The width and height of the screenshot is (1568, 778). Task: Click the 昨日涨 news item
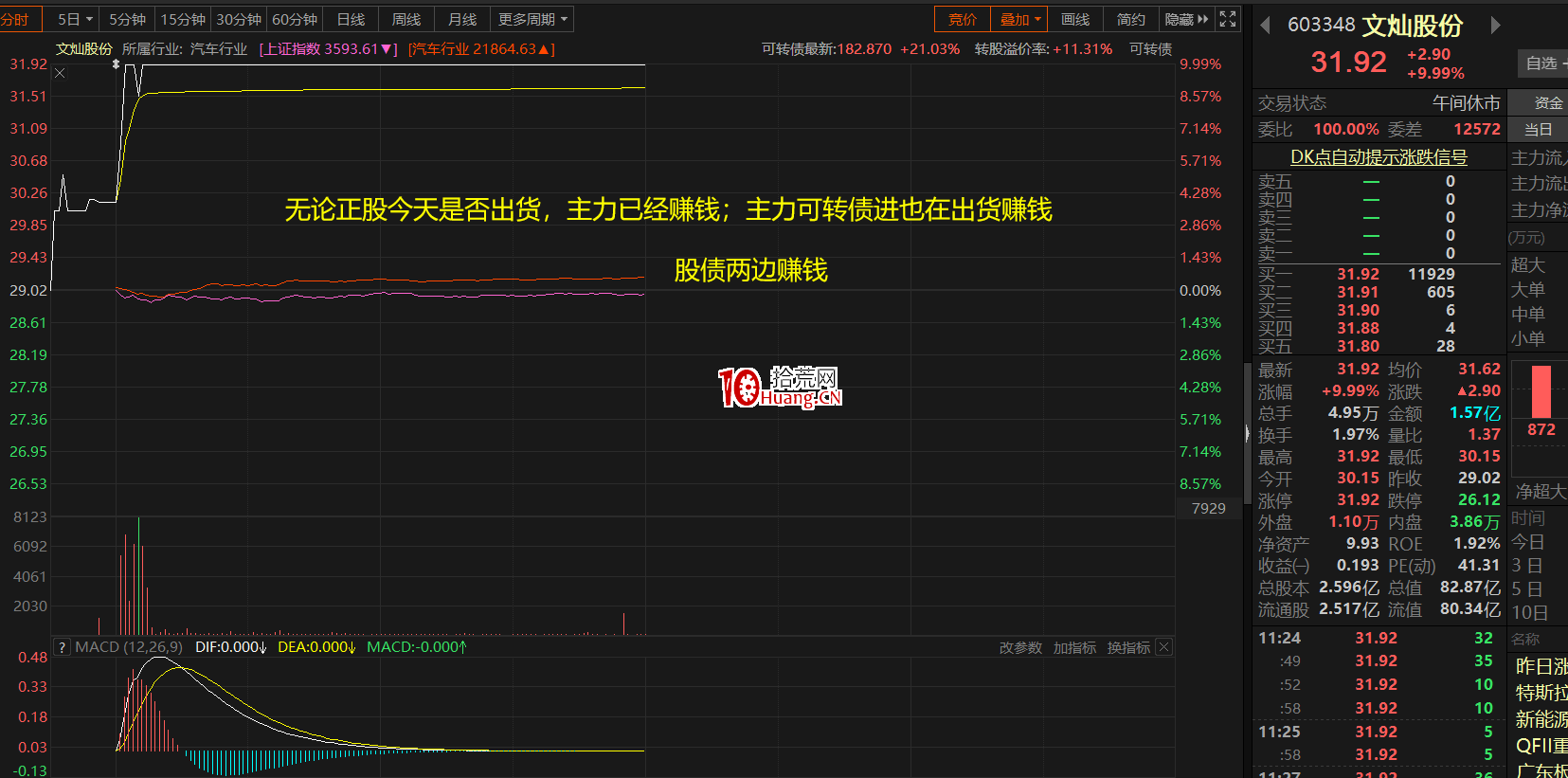tap(1541, 666)
